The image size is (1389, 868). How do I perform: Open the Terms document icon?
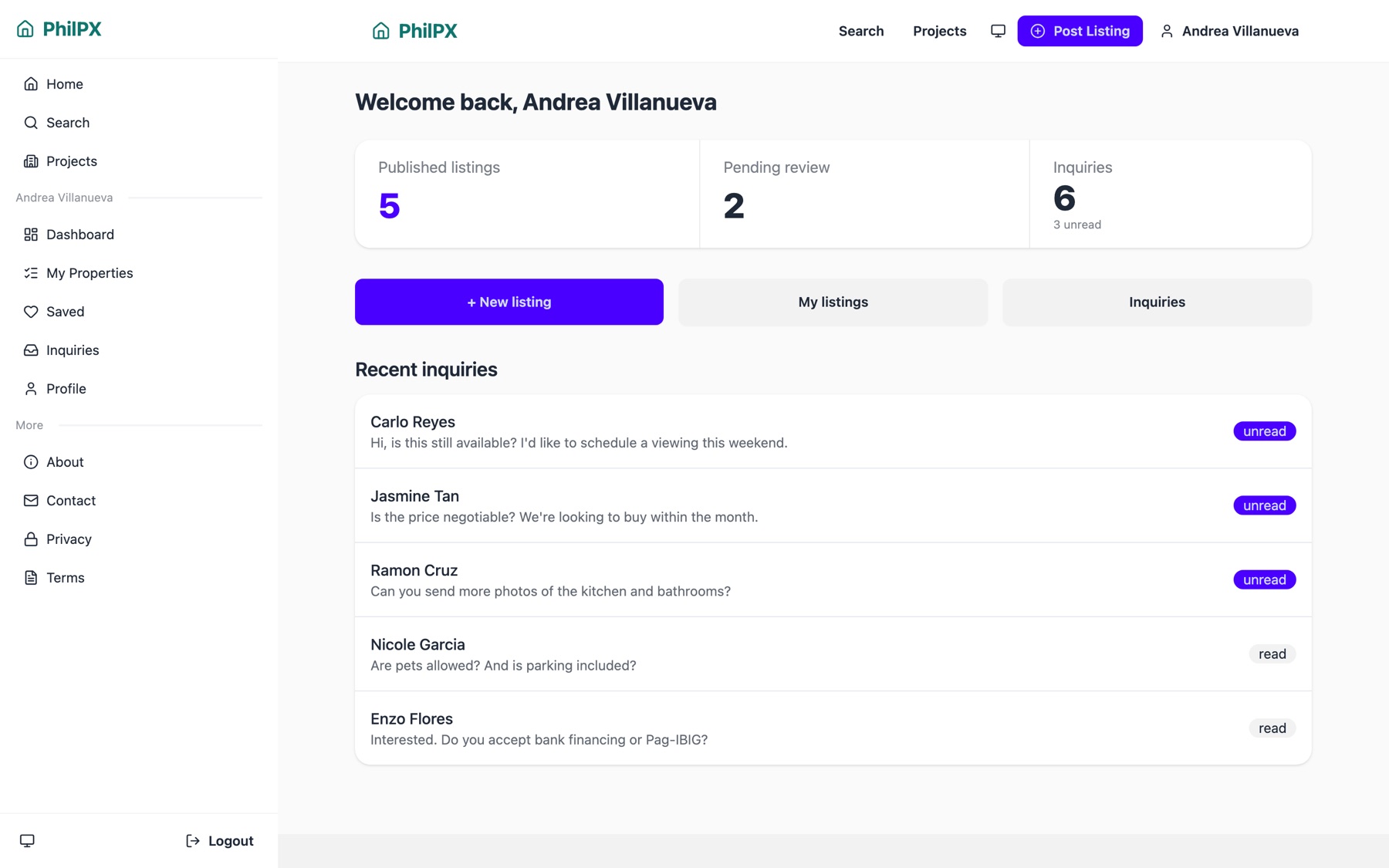point(31,578)
